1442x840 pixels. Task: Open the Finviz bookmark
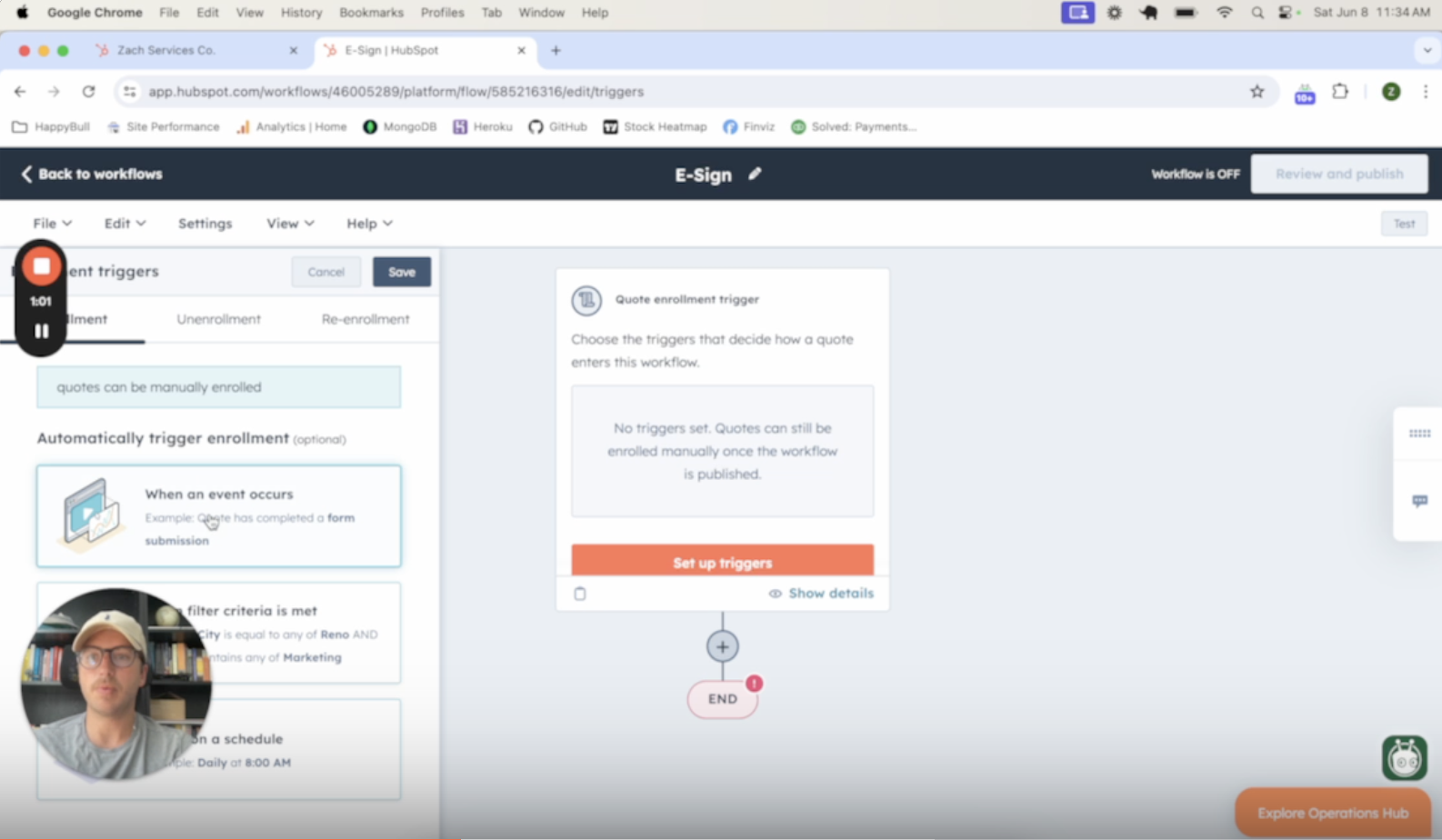pos(749,126)
